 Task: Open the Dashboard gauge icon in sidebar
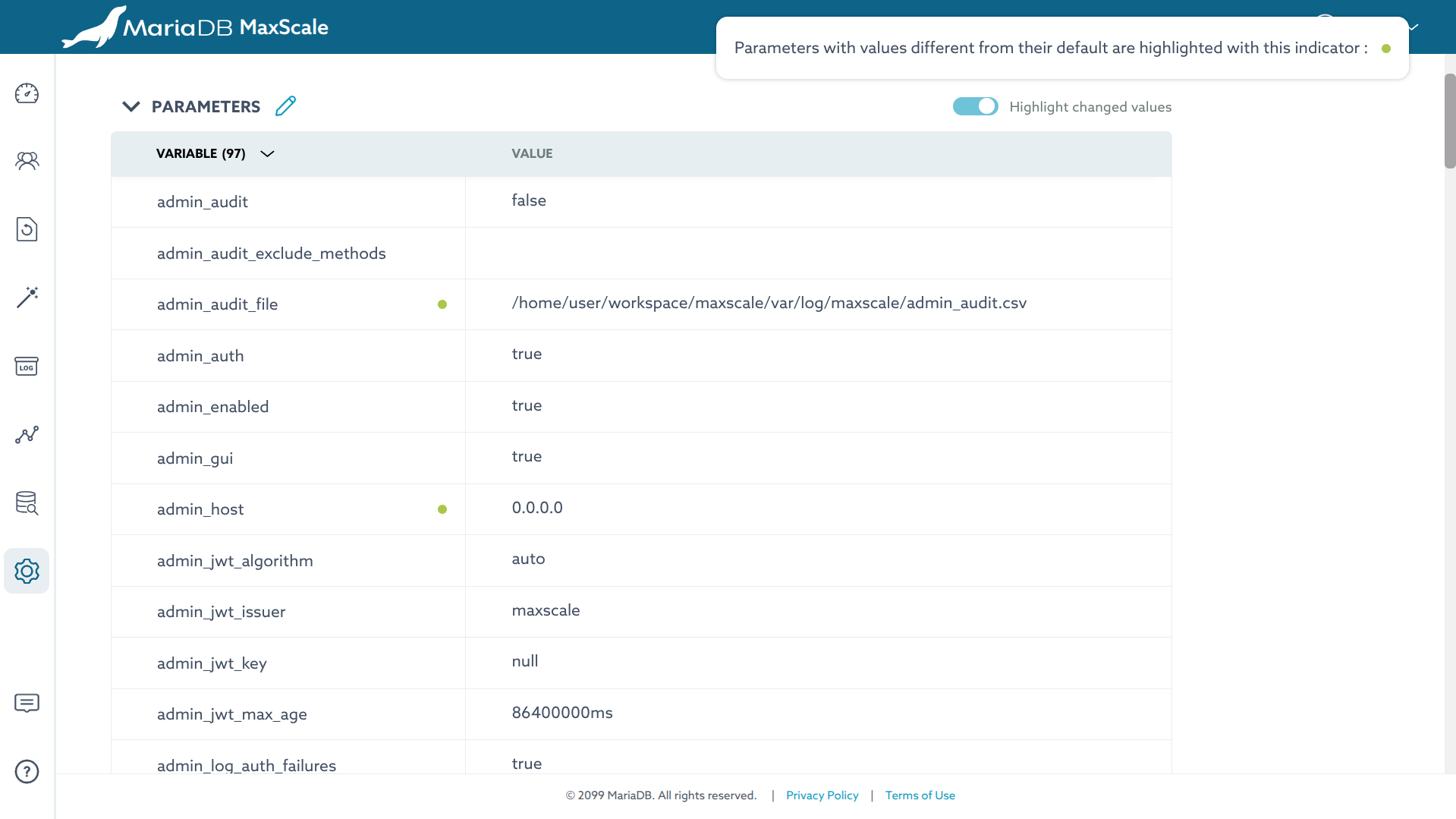[27, 93]
